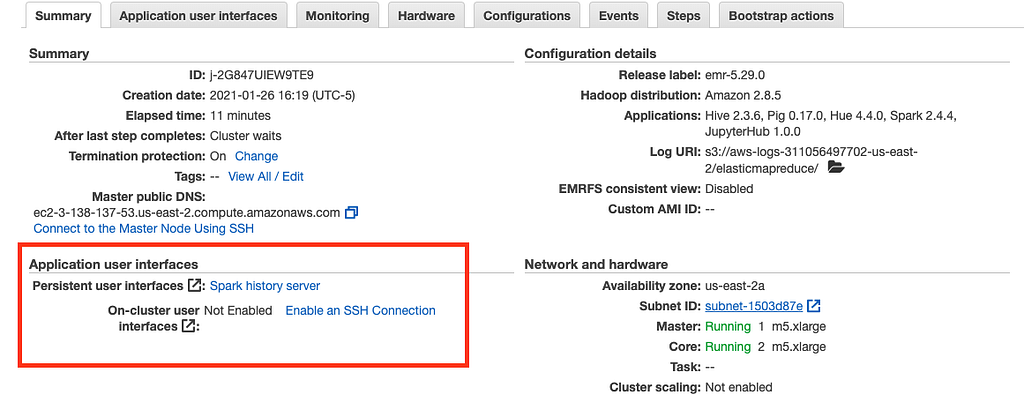This screenshot has height=394, width=1024.
Task: Open external link icon next to Subnet ID
Action: coord(814,306)
